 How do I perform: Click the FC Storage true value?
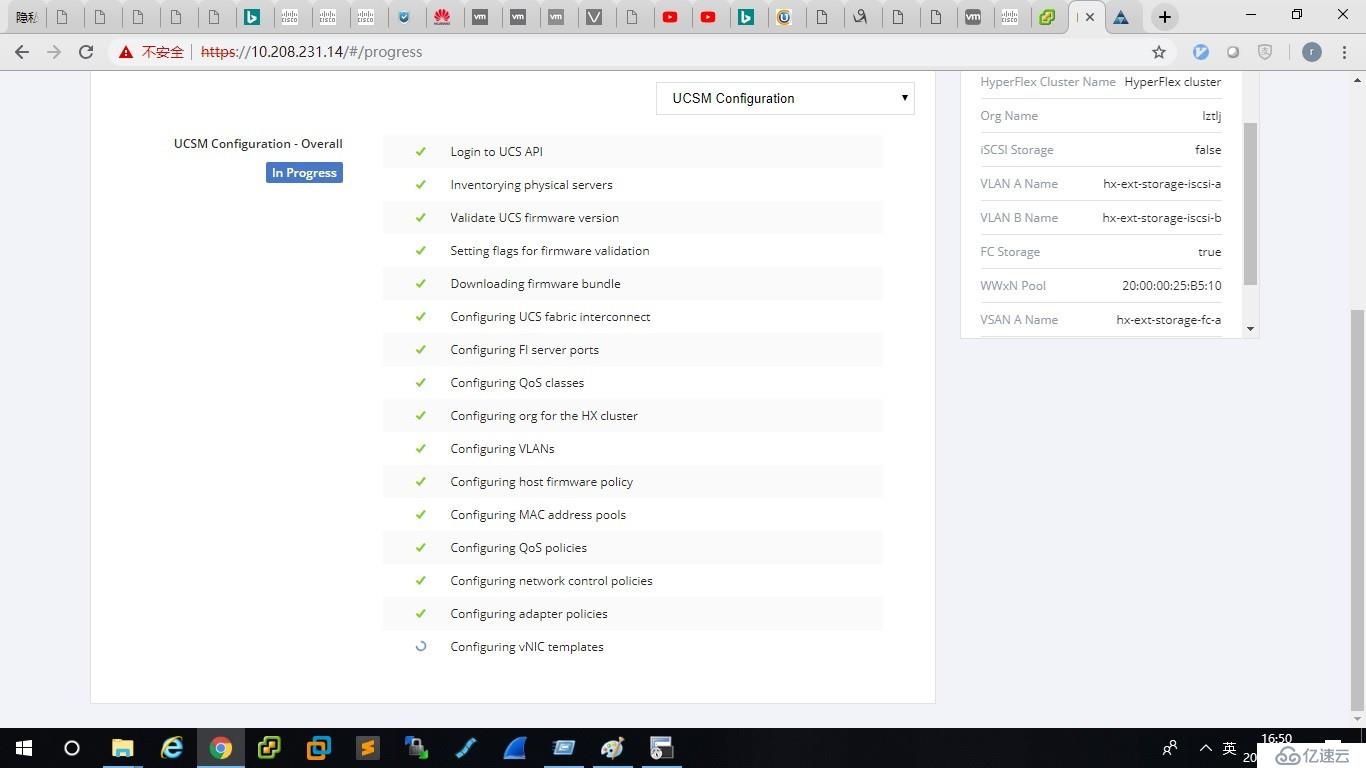[1210, 252]
